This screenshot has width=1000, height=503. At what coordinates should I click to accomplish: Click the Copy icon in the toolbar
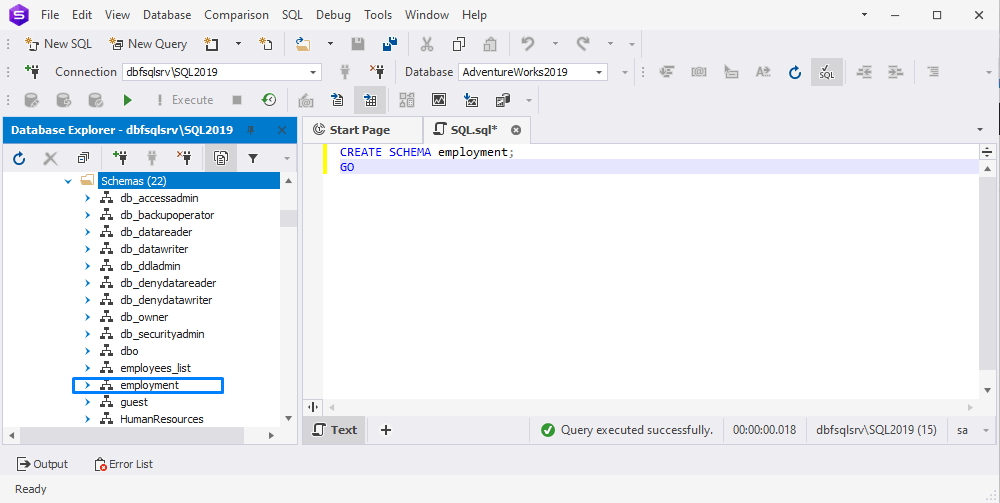tap(459, 44)
